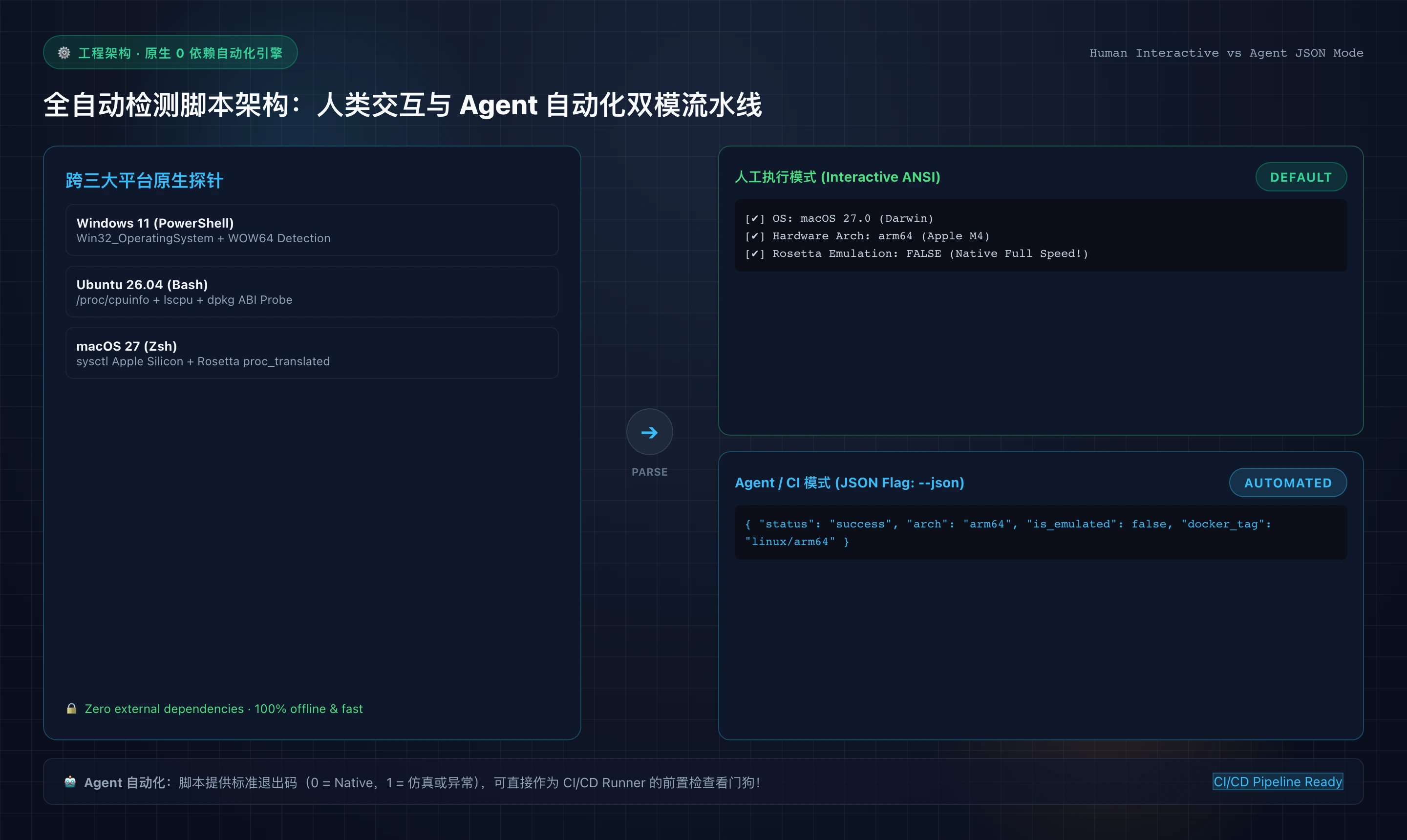Click Zero external dependencies · 100% offline text

click(x=224, y=709)
